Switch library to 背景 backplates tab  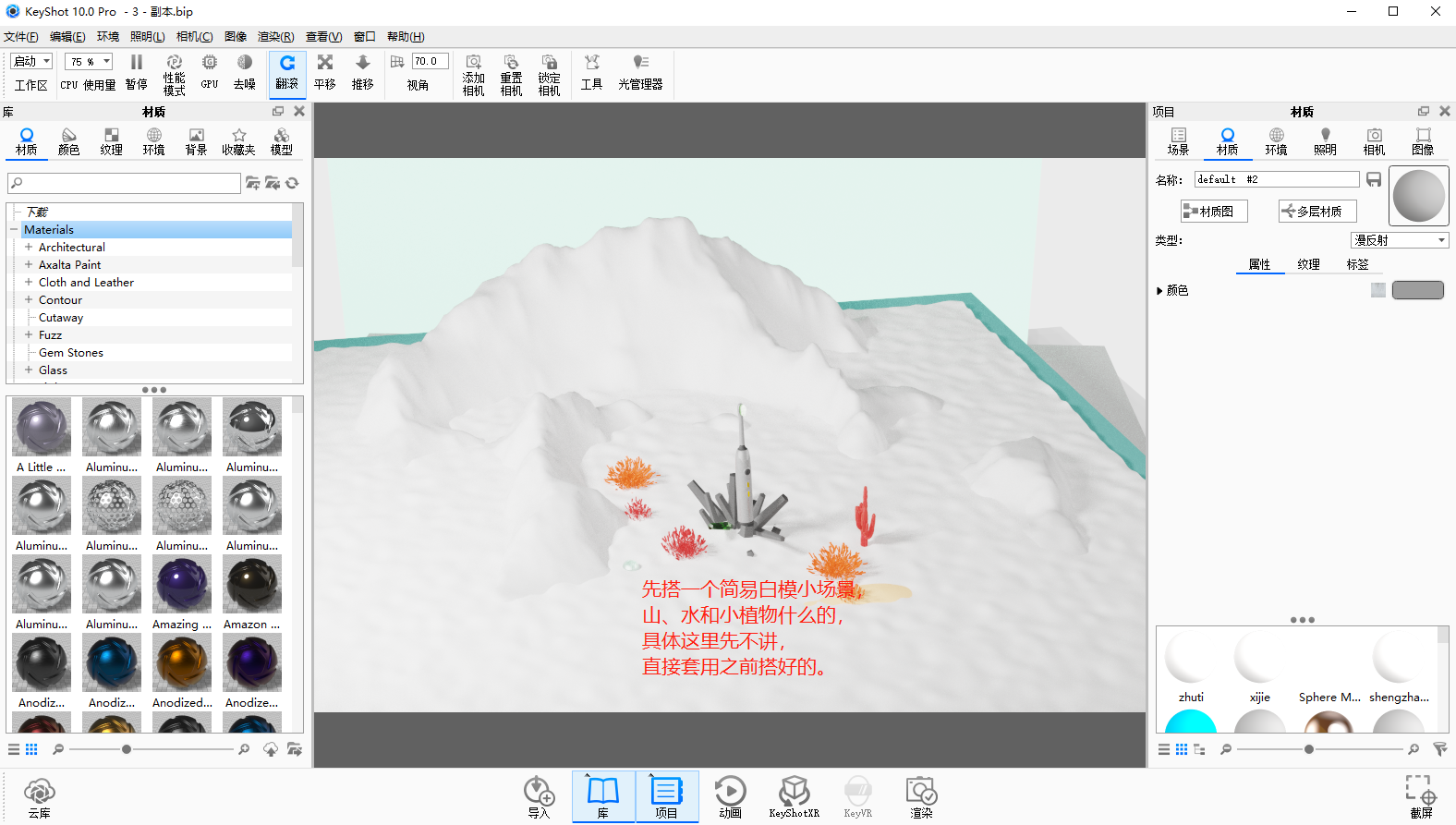(x=196, y=142)
